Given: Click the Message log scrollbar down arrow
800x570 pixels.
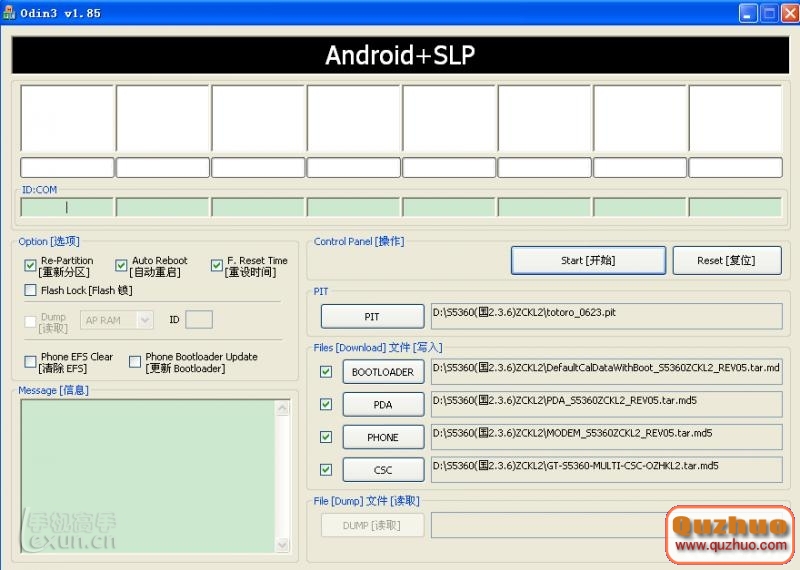Looking at the screenshot, I should coord(283,545).
